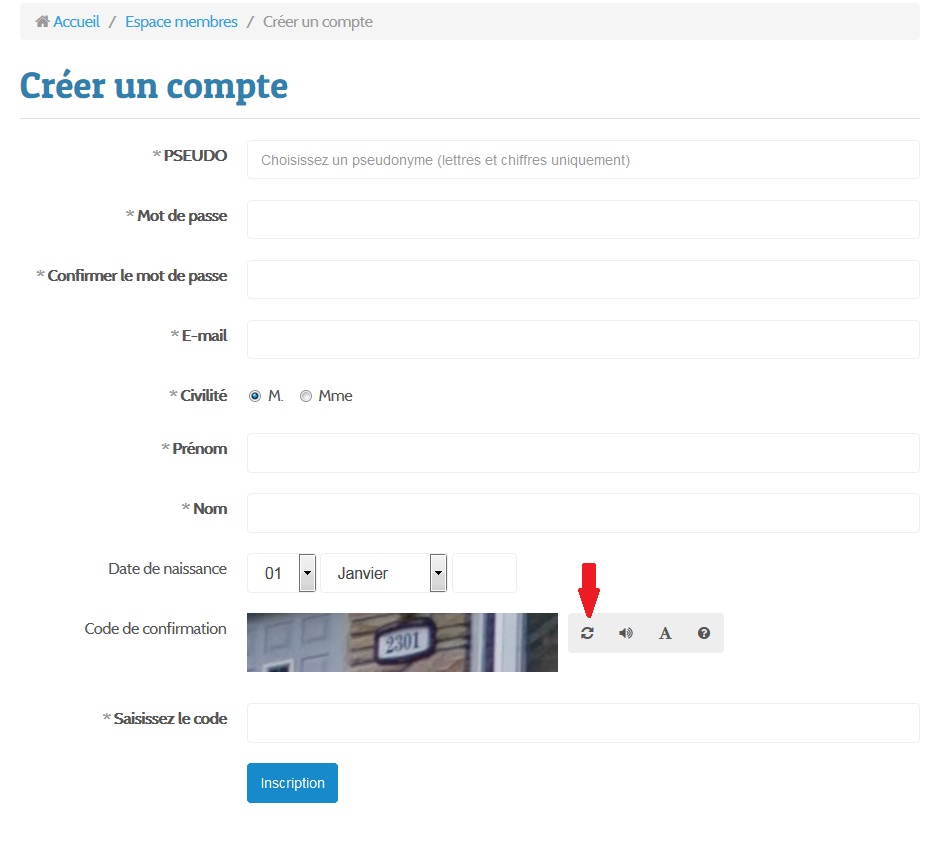Click the home icon in breadcrumb
Image resolution: width=929 pixels, height=851 pixels.
click(42, 22)
